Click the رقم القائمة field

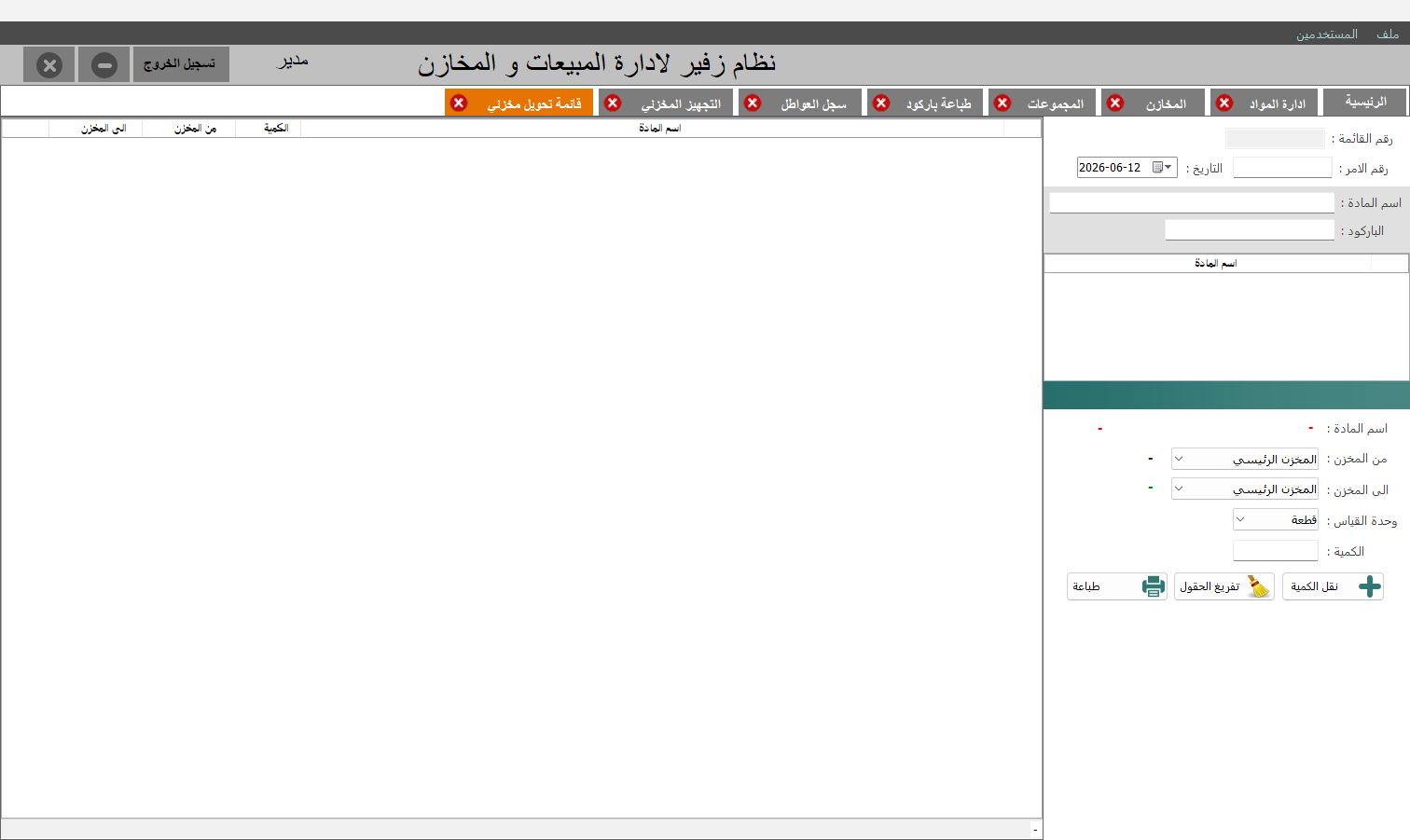[1275, 138]
